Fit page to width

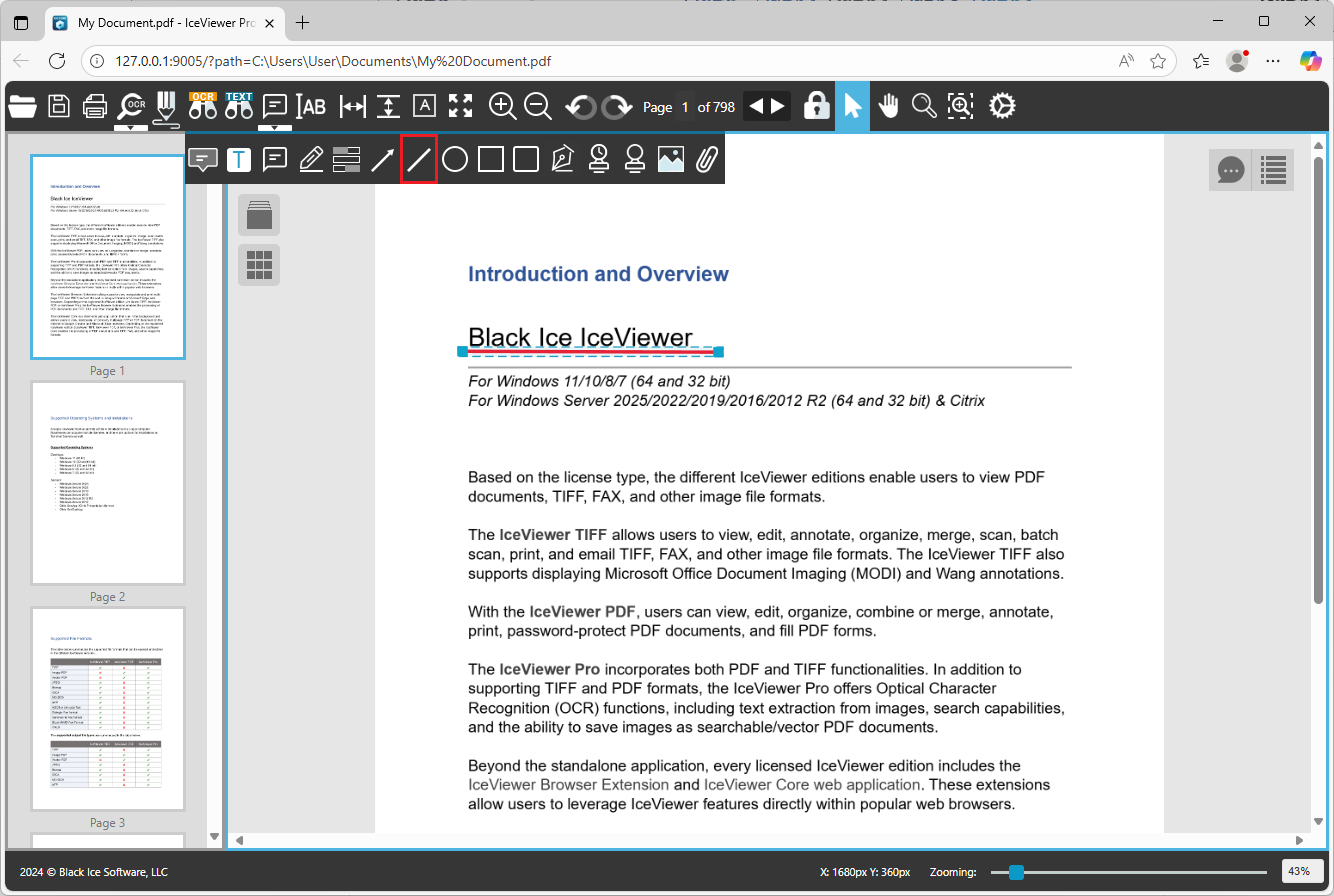(353, 106)
